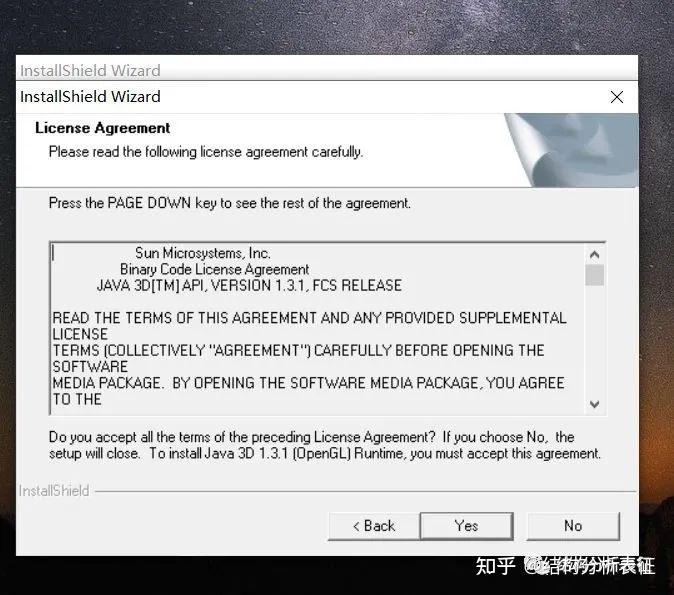
Task: Go to previous step with Back button
Action: (x=374, y=526)
